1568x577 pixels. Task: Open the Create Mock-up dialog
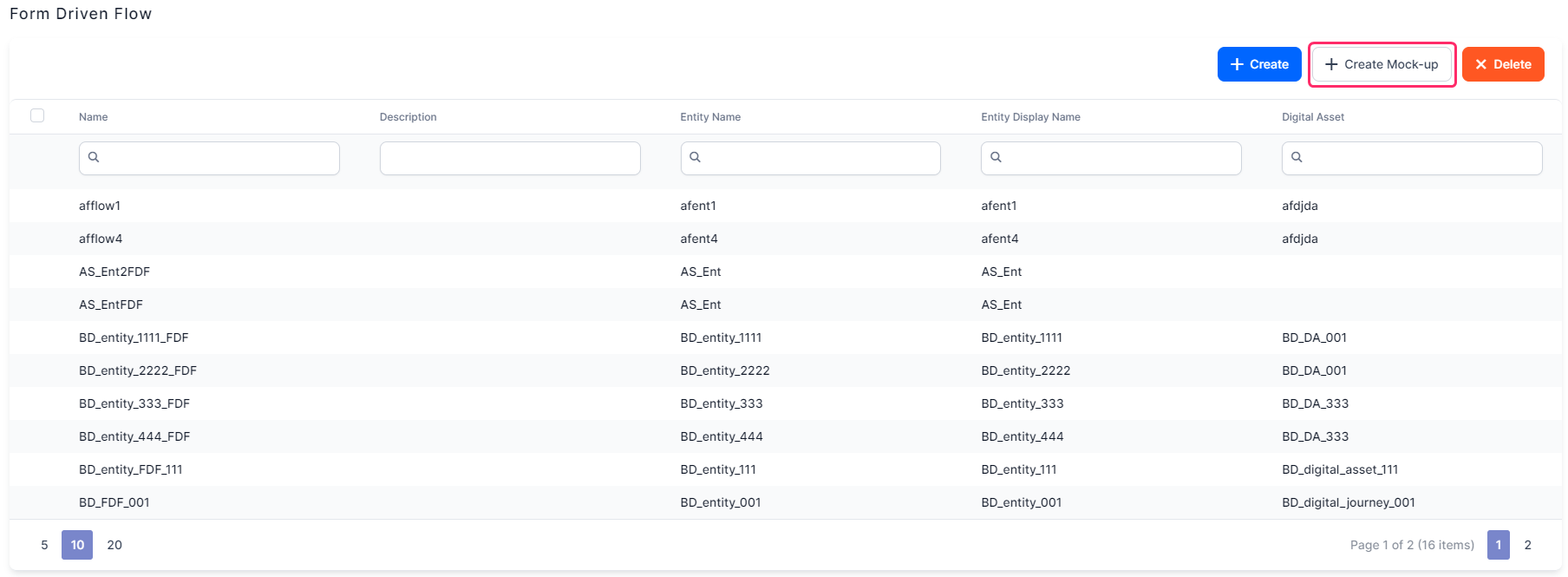(1381, 64)
